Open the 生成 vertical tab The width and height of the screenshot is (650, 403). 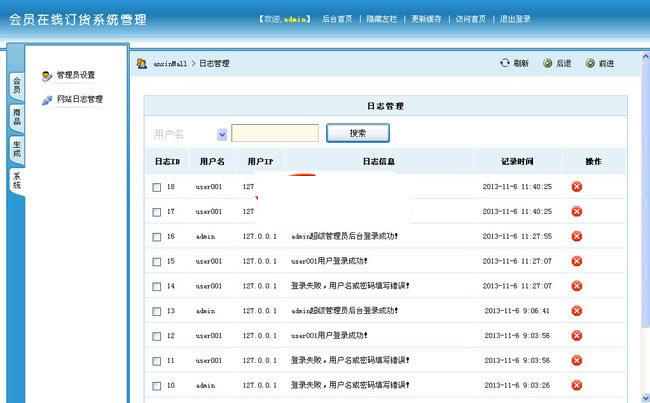pyautogui.click(x=16, y=148)
